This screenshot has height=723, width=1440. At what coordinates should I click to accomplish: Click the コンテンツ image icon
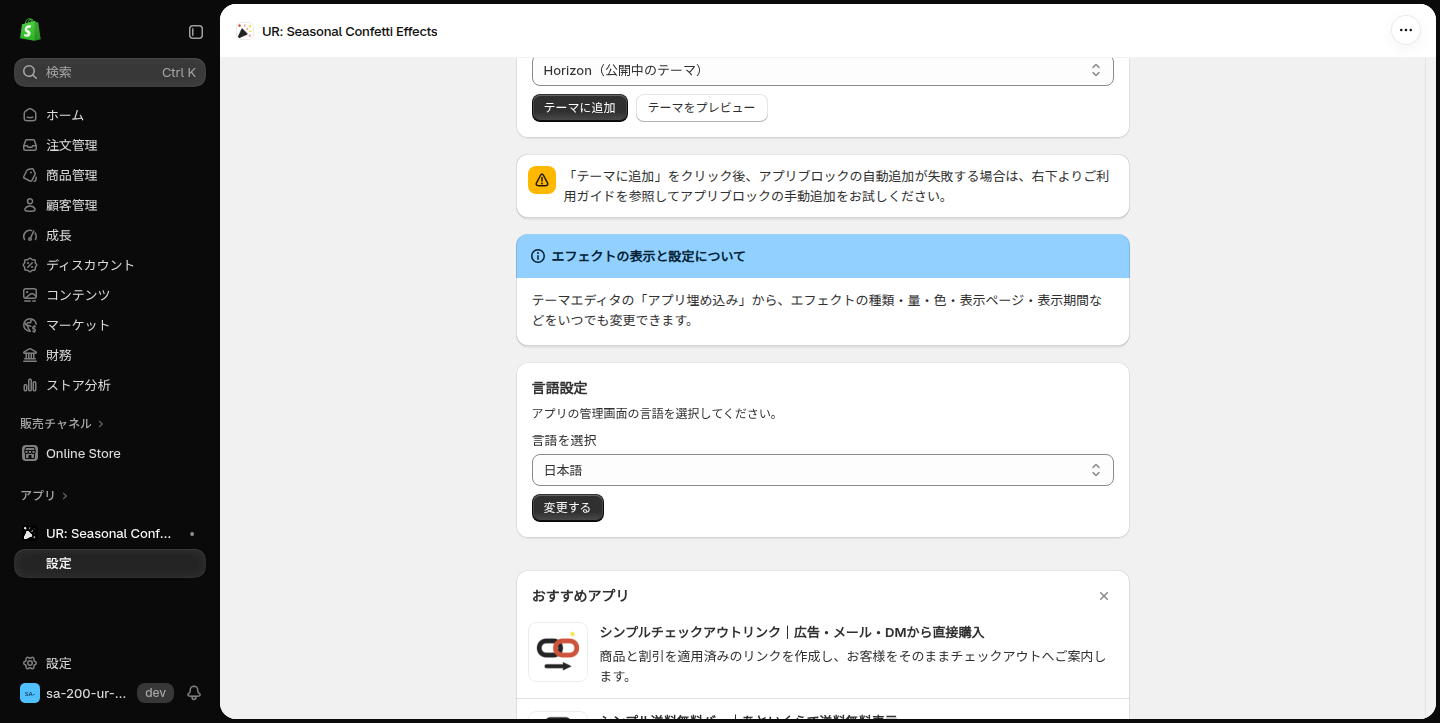30,295
